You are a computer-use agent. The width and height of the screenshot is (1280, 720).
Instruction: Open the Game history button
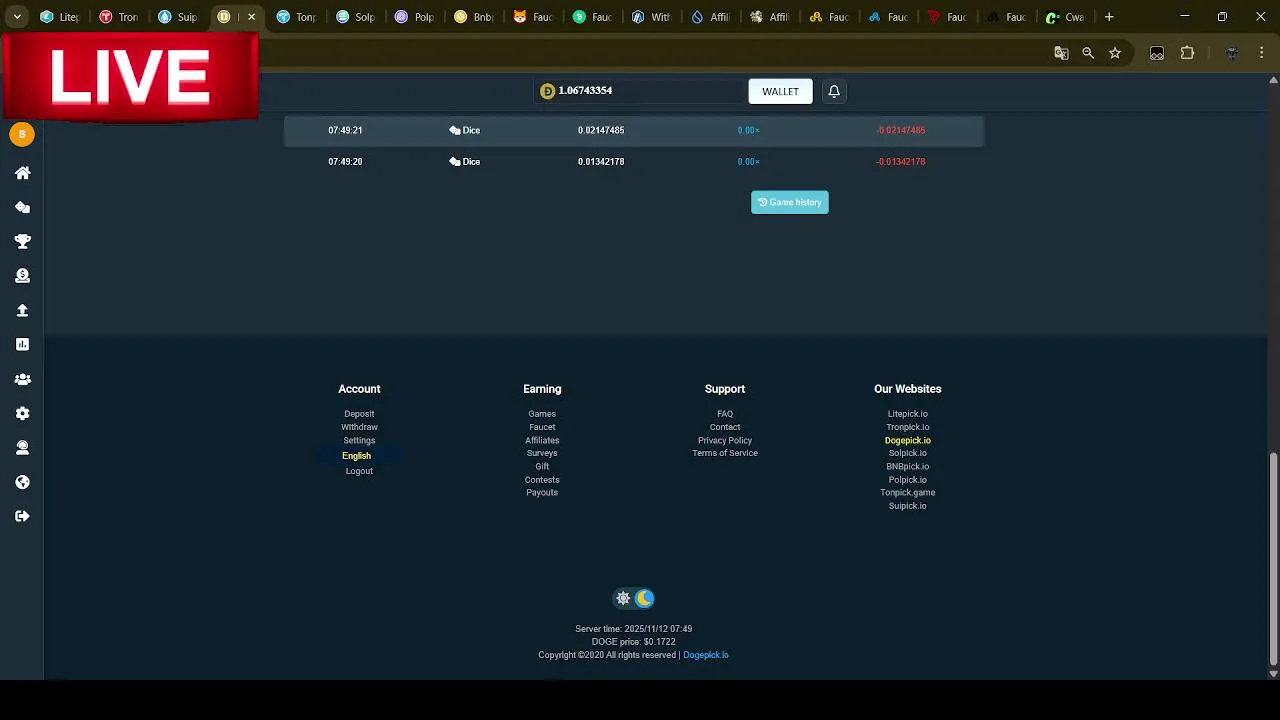(x=790, y=202)
